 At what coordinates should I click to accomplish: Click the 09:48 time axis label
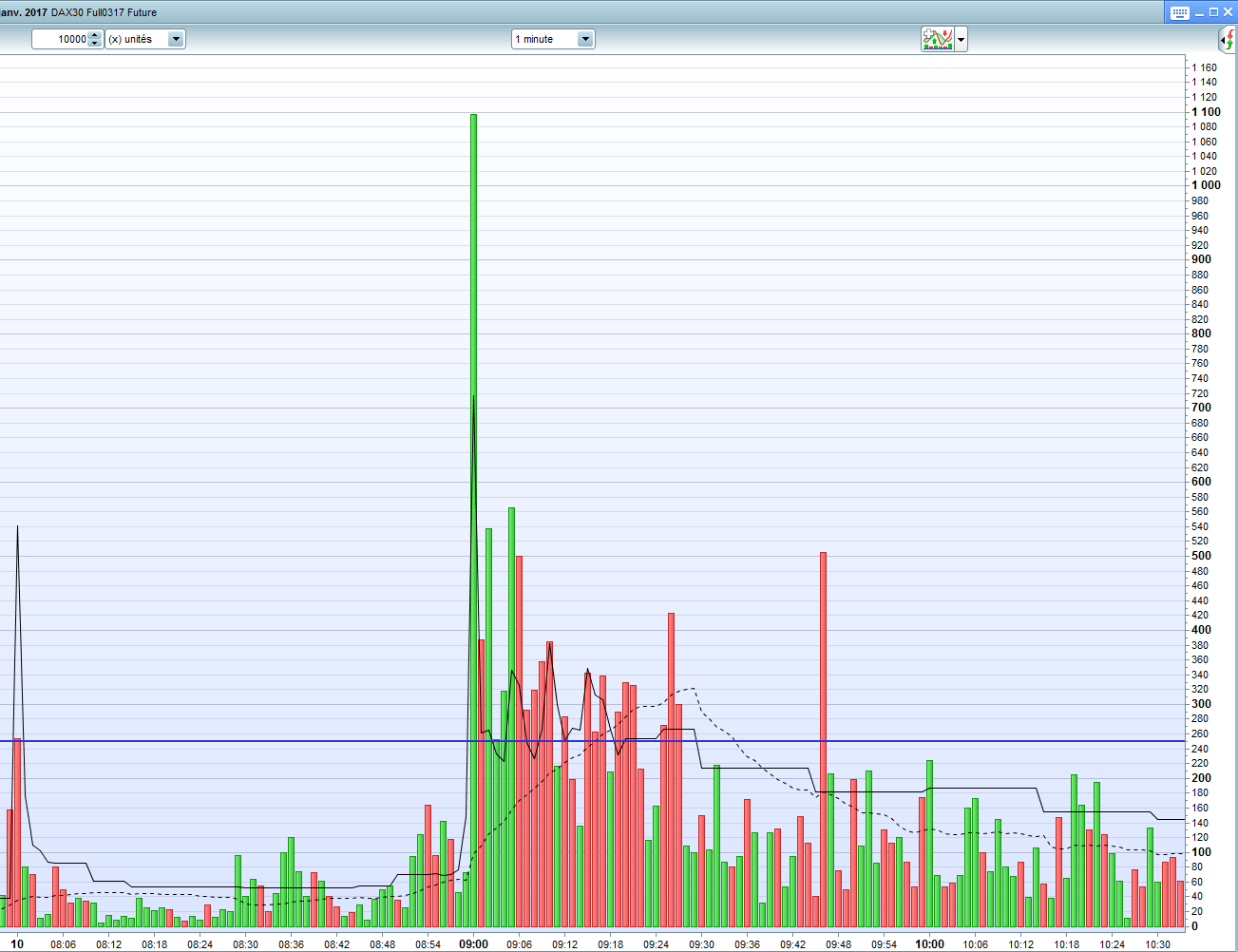pos(839,944)
